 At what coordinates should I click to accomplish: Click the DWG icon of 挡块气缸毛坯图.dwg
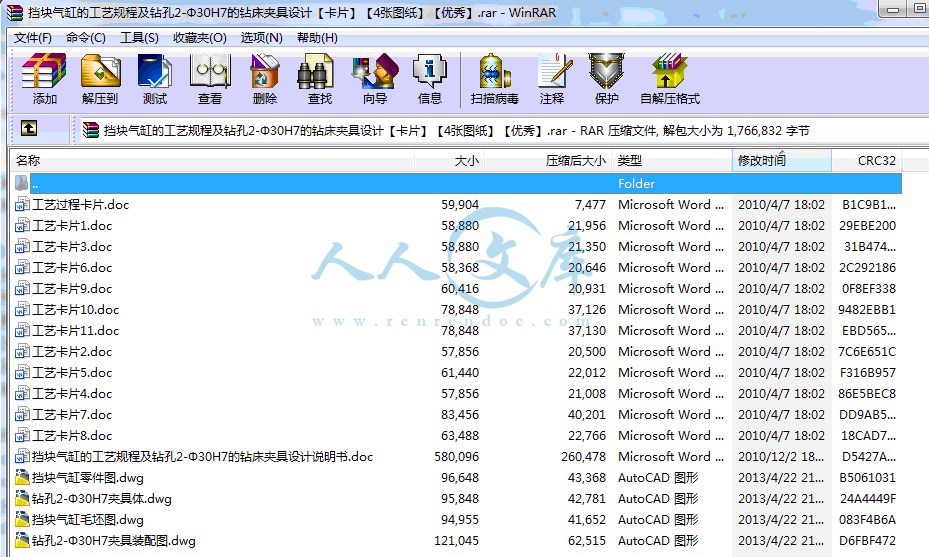(22, 520)
